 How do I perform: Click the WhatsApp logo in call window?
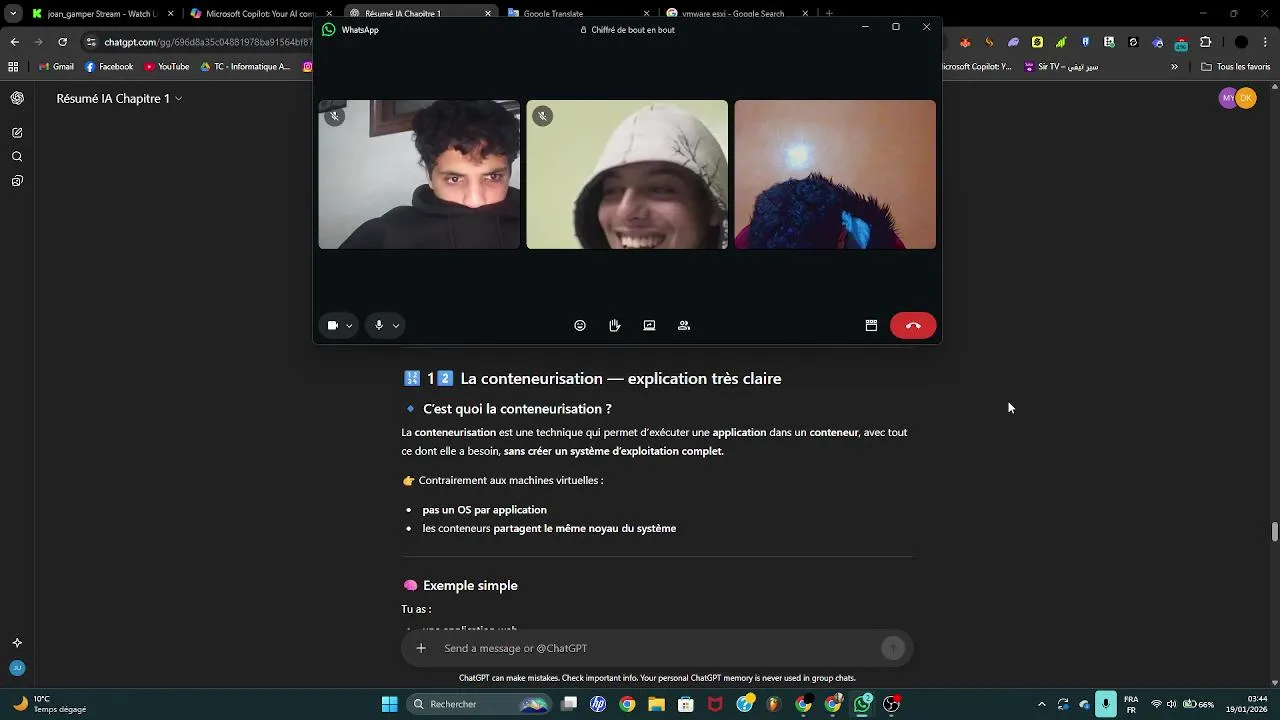tap(328, 30)
